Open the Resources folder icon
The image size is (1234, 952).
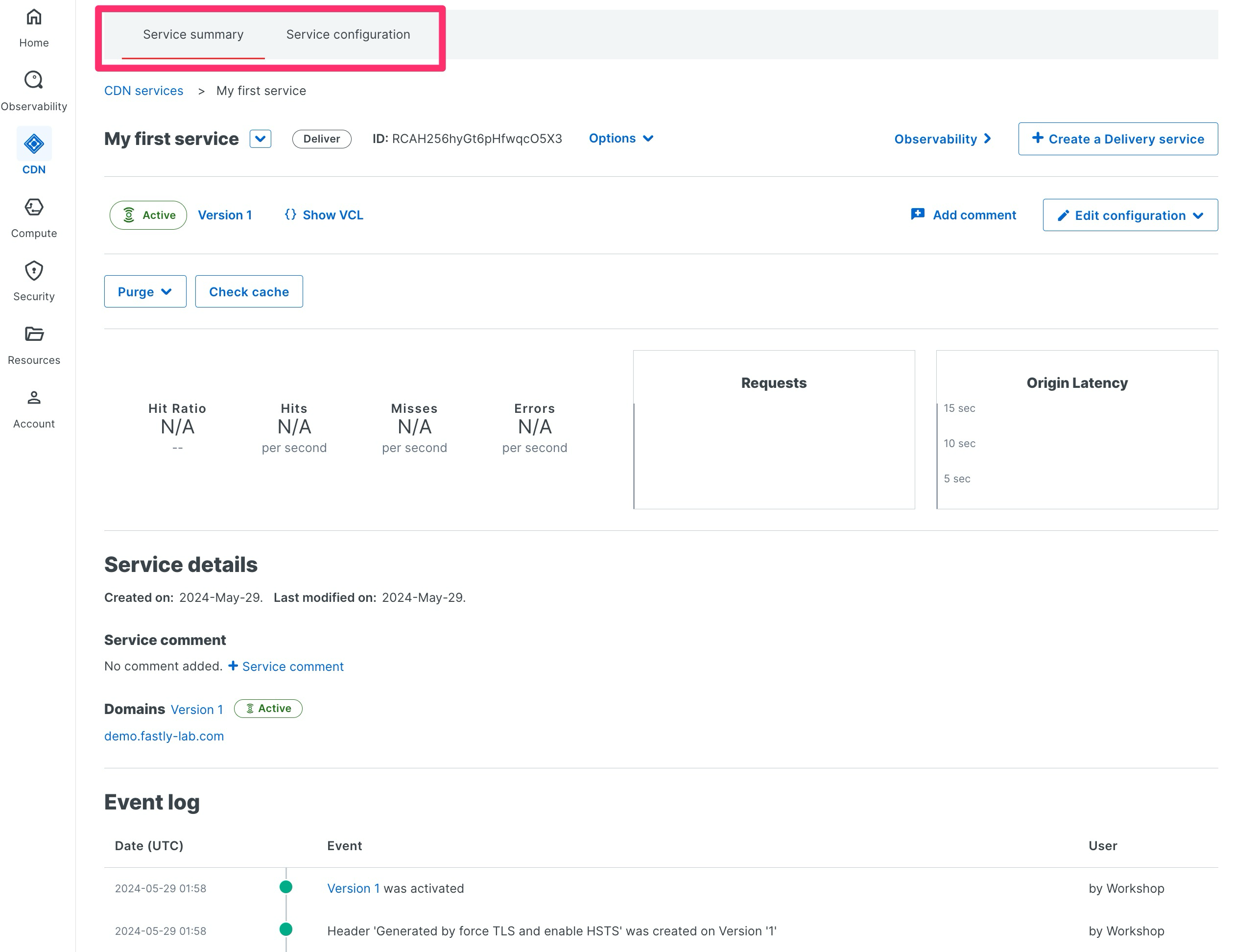click(x=34, y=334)
